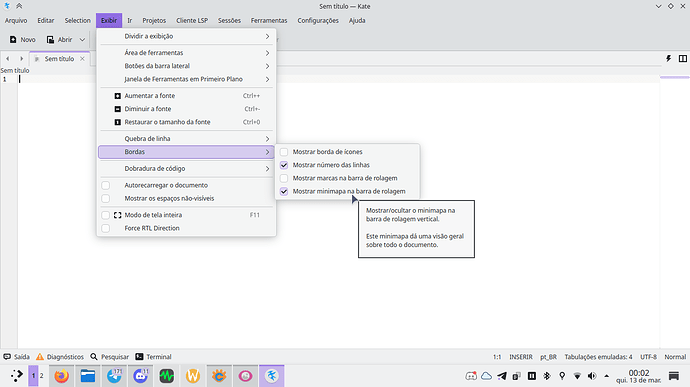This screenshot has height=387, width=690.
Task: Uncheck Mostrar minimapa na barra de rolagem
Action: pos(284,192)
